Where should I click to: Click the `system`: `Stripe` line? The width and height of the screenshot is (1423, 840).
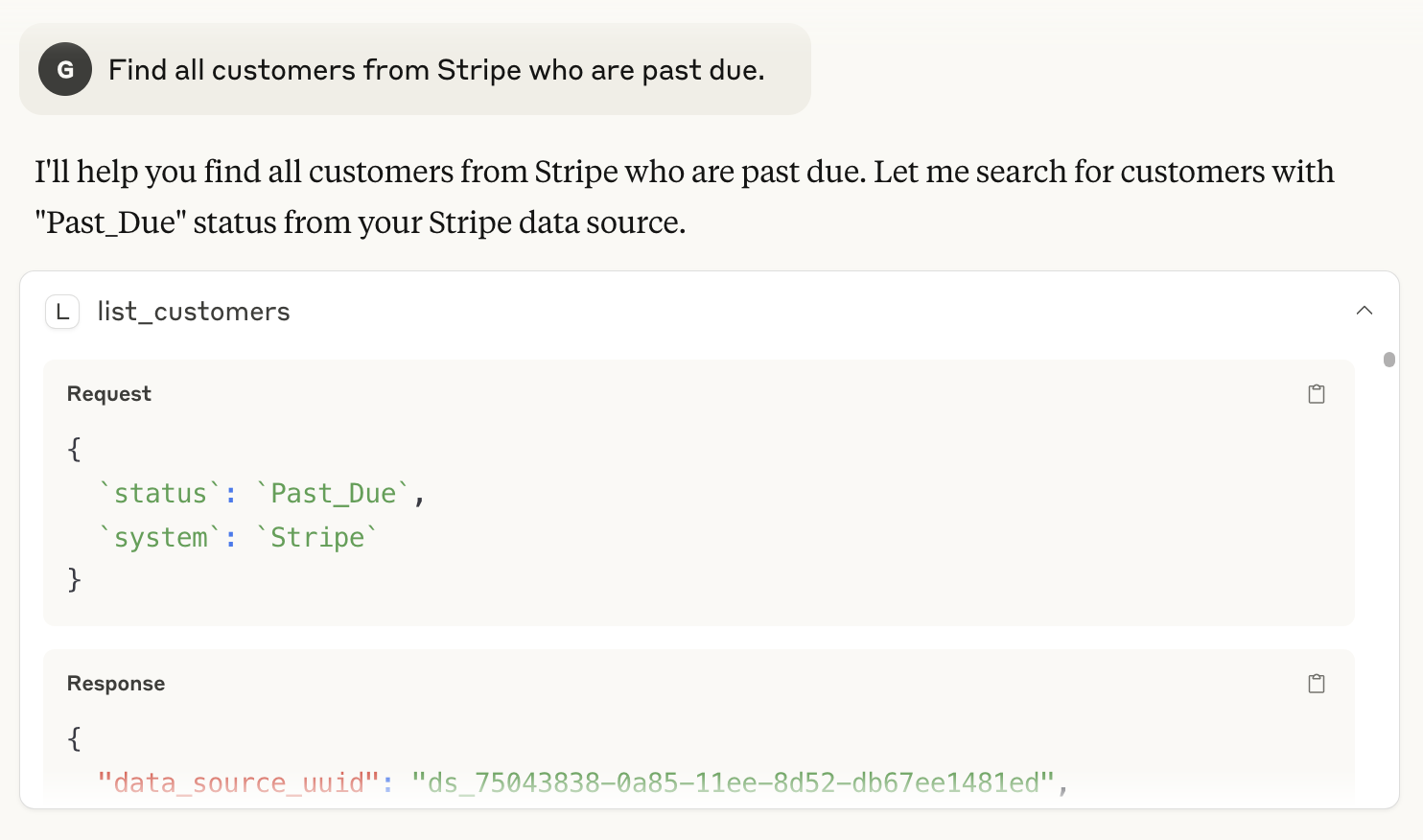coord(238,538)
